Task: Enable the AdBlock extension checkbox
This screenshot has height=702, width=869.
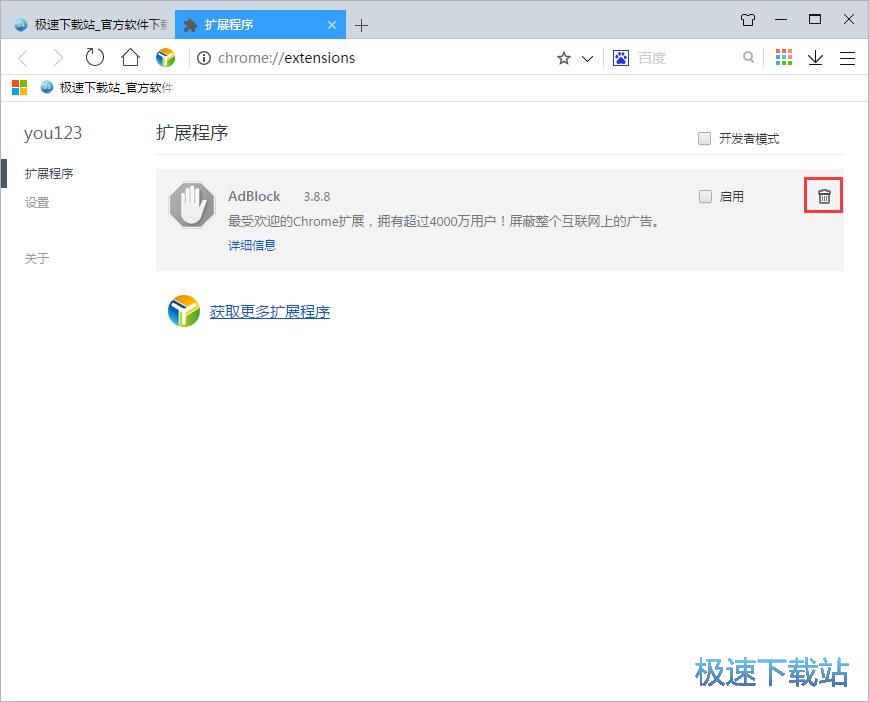Action: [705, 196]
